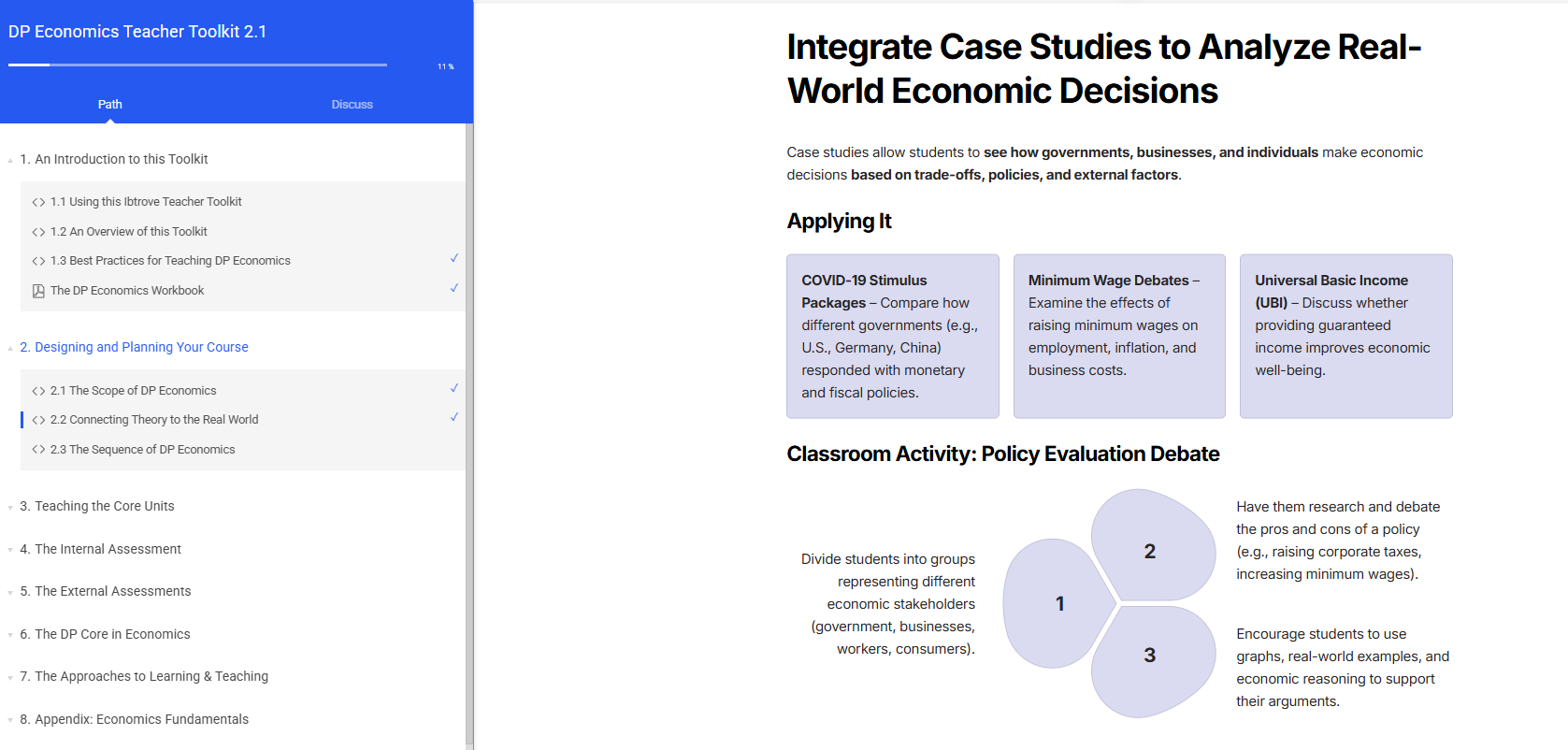Toggle completion checkmark for 2.1 The Scope
This screenshot has width=1568, height=750.
[x=454, y=388]
